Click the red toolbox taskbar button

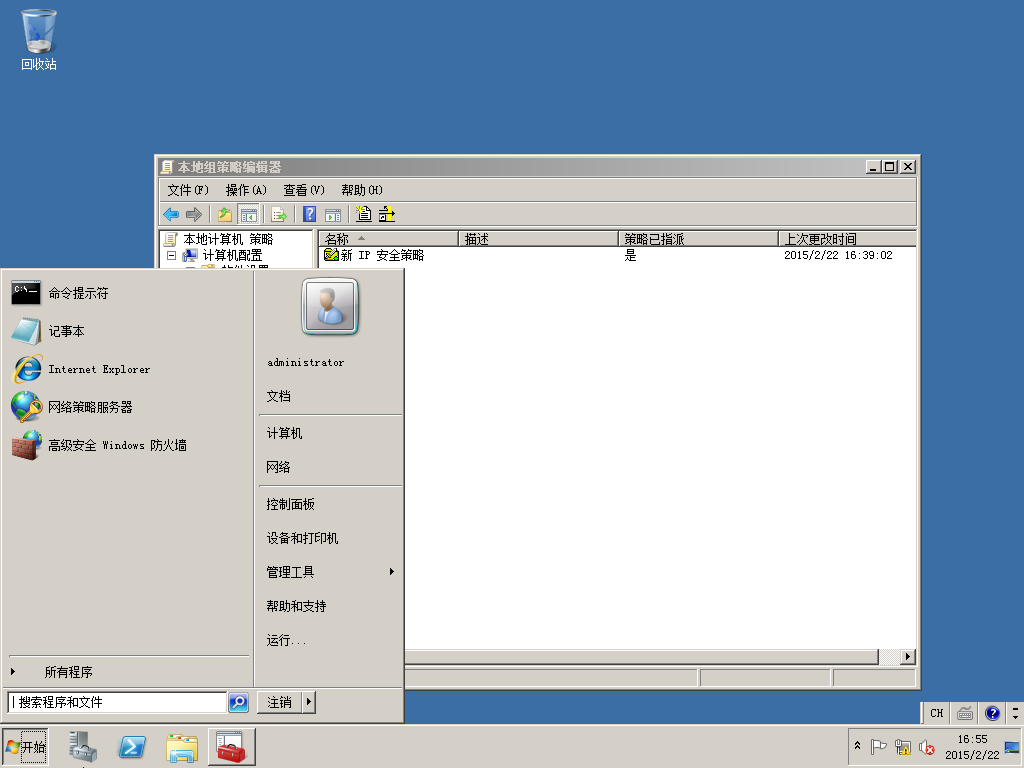tap(232, 747)
